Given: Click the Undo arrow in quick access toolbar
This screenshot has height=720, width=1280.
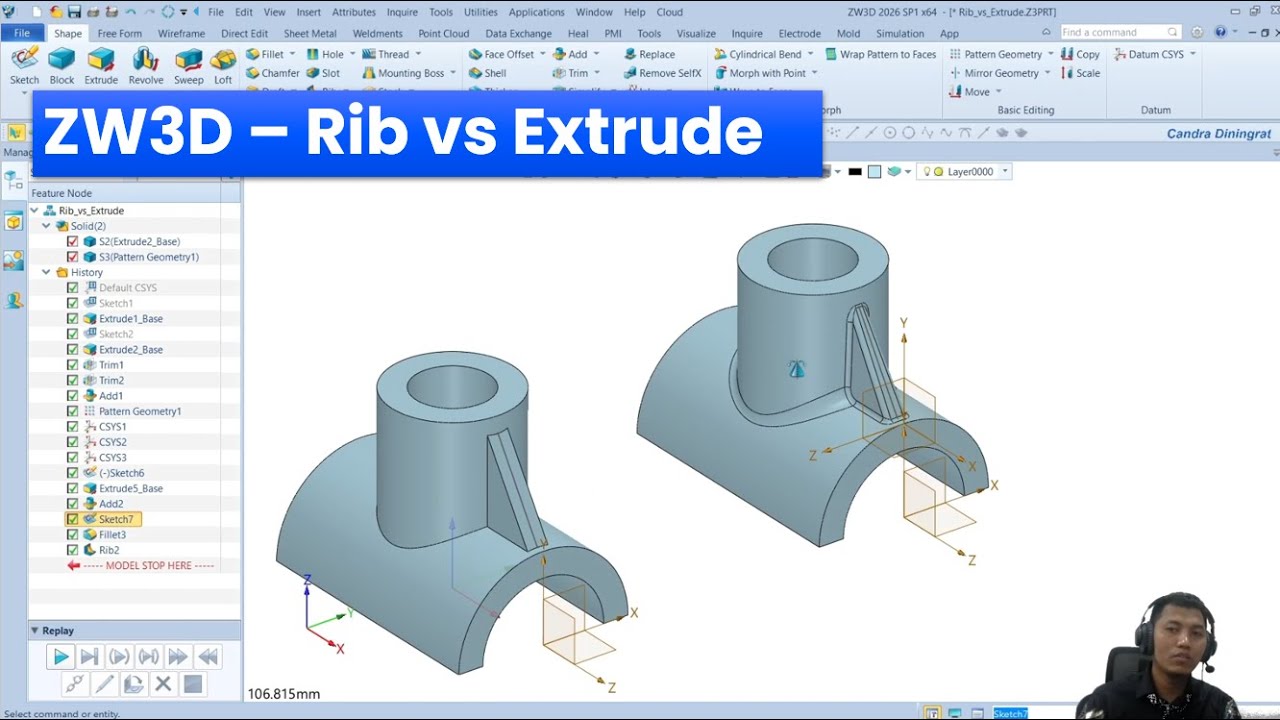Looking at the screenshot, I should [x=129, y=12].
